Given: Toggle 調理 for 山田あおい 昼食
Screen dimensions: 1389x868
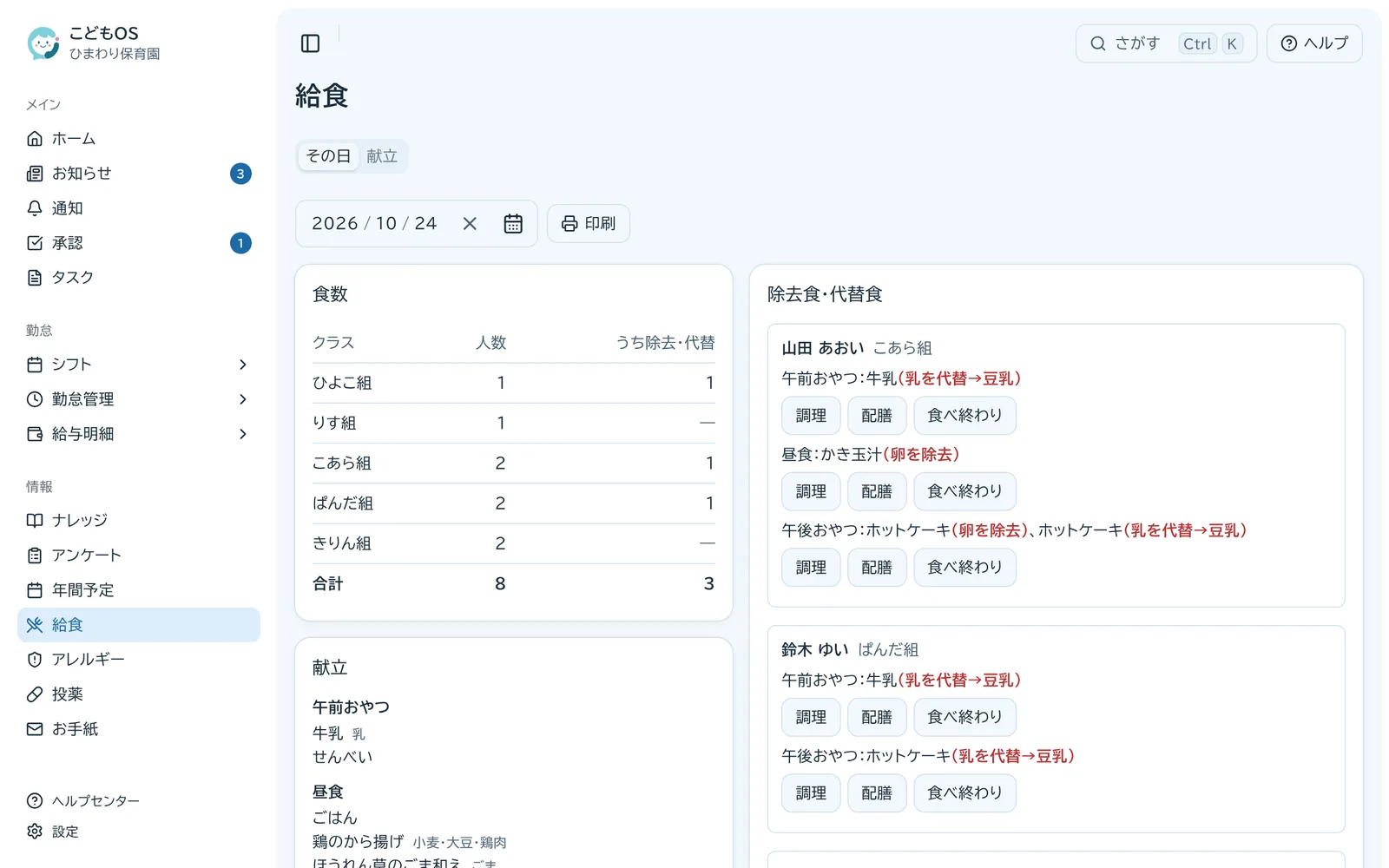Looking at the screenshot, I should pos(811,491).
